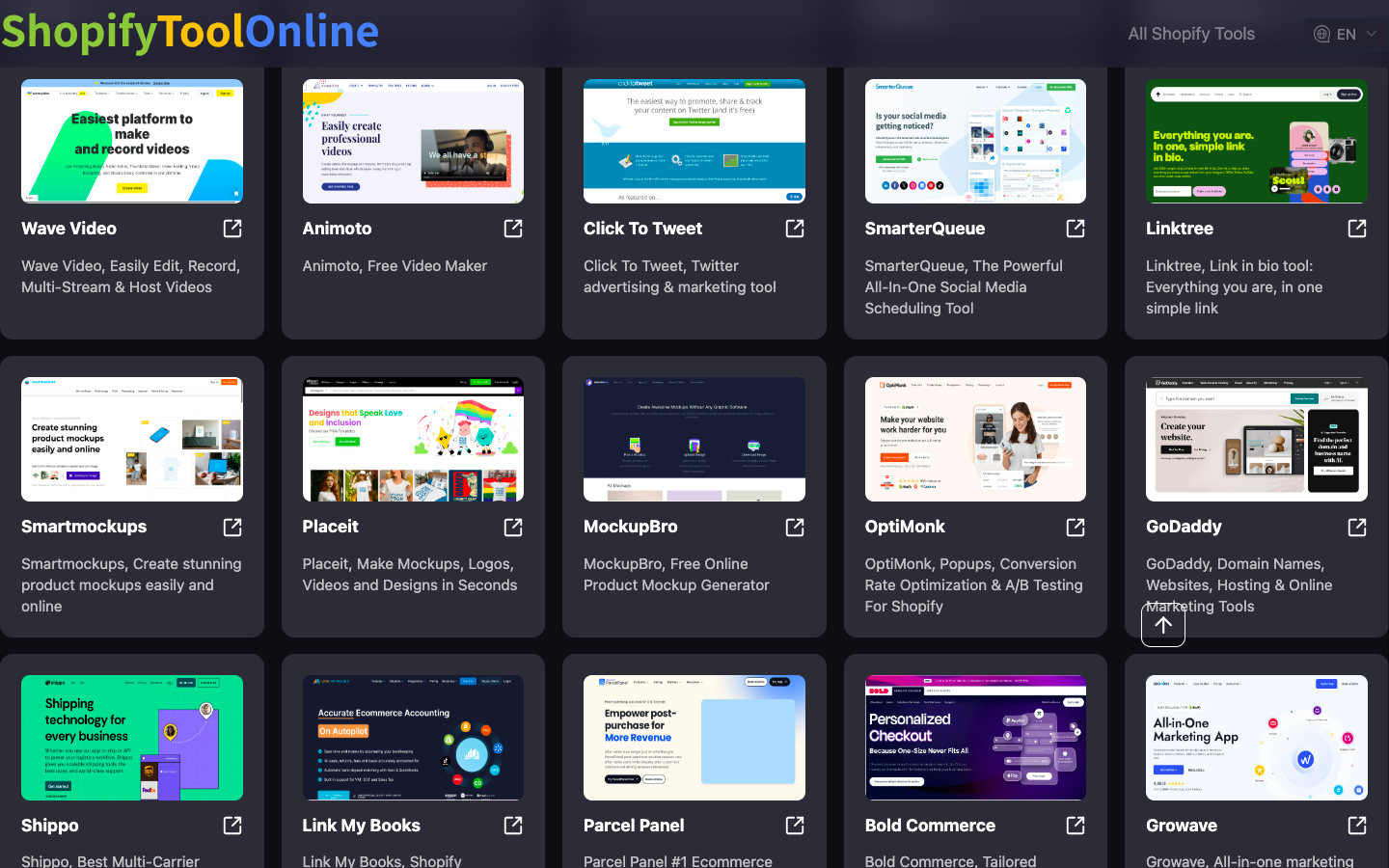Open Growave external link icon

(1357, 826)
